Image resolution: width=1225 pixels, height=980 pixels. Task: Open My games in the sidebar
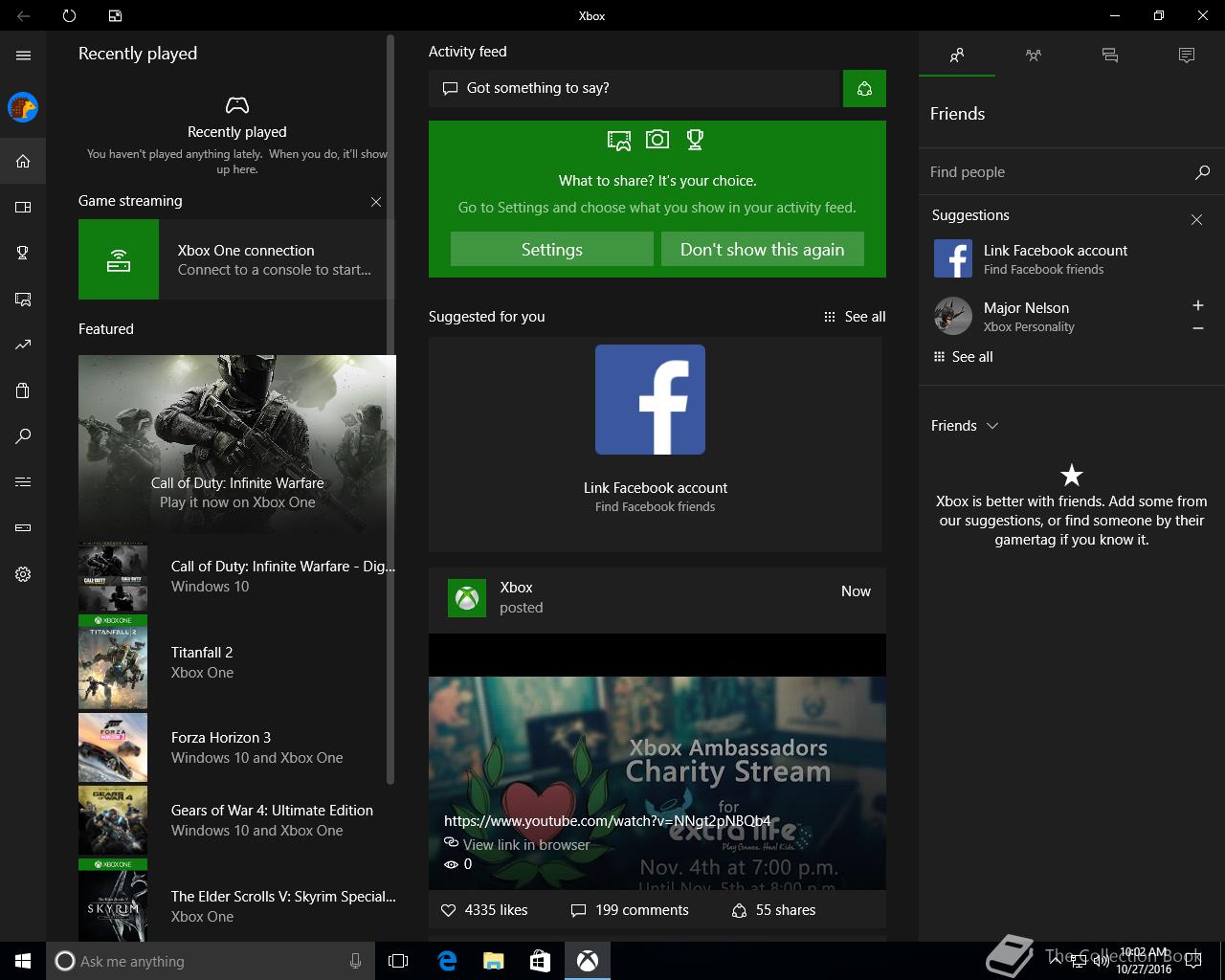(23, 207)
